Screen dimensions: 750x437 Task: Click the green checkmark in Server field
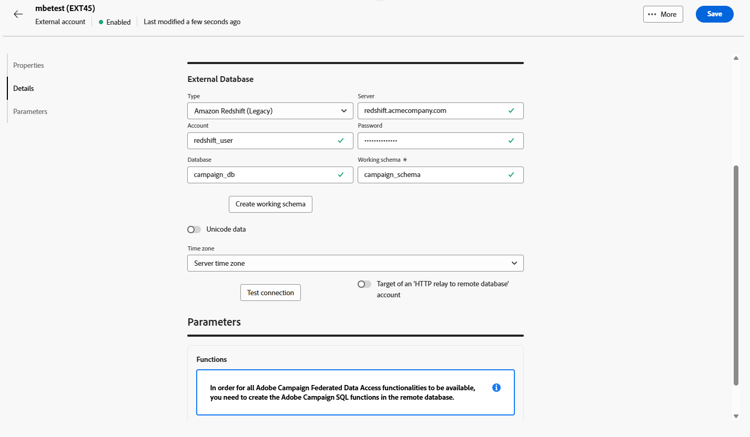pos(511,111)
